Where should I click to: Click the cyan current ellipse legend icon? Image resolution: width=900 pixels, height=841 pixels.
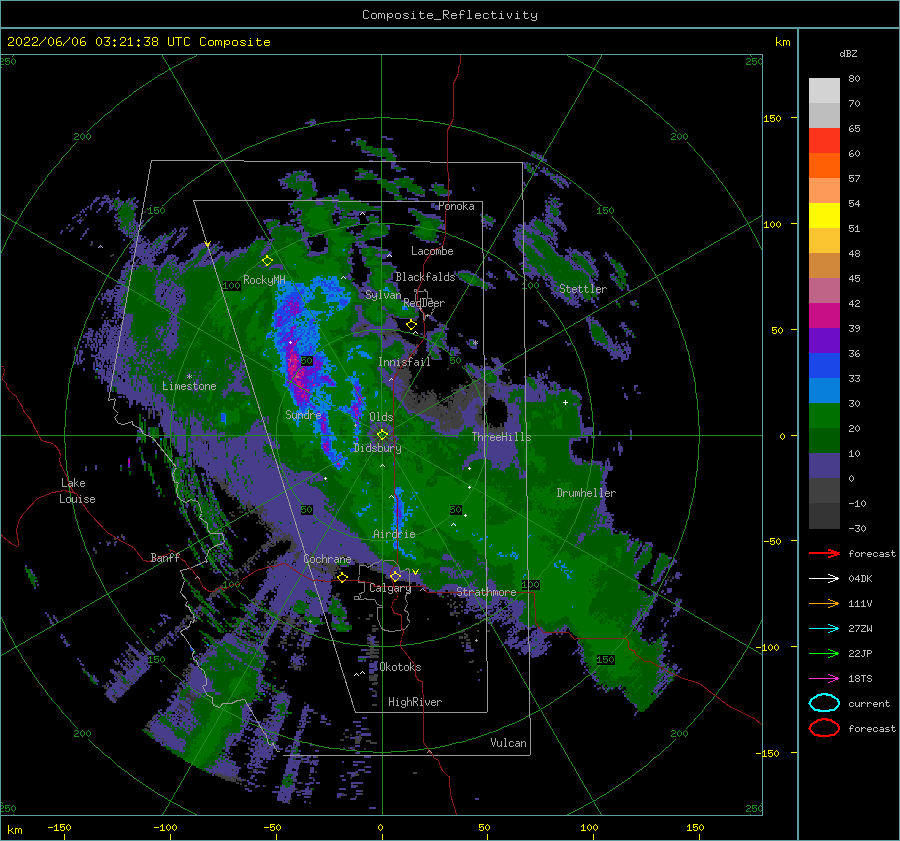pos(825,703)
